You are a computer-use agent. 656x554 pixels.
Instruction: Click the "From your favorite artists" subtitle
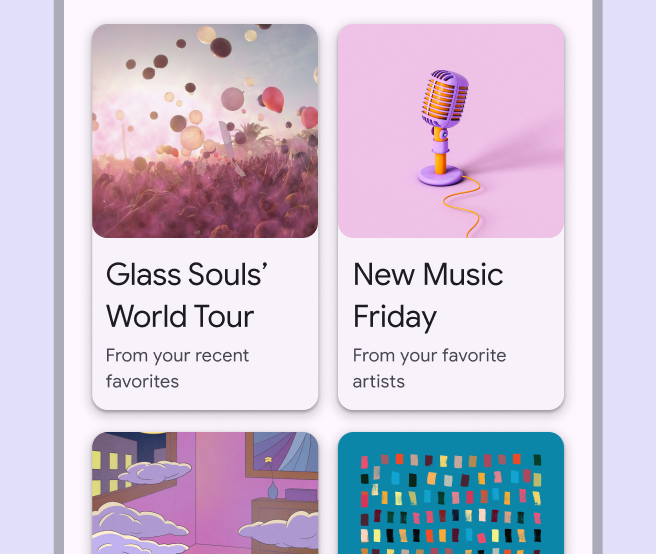(429, 368)
